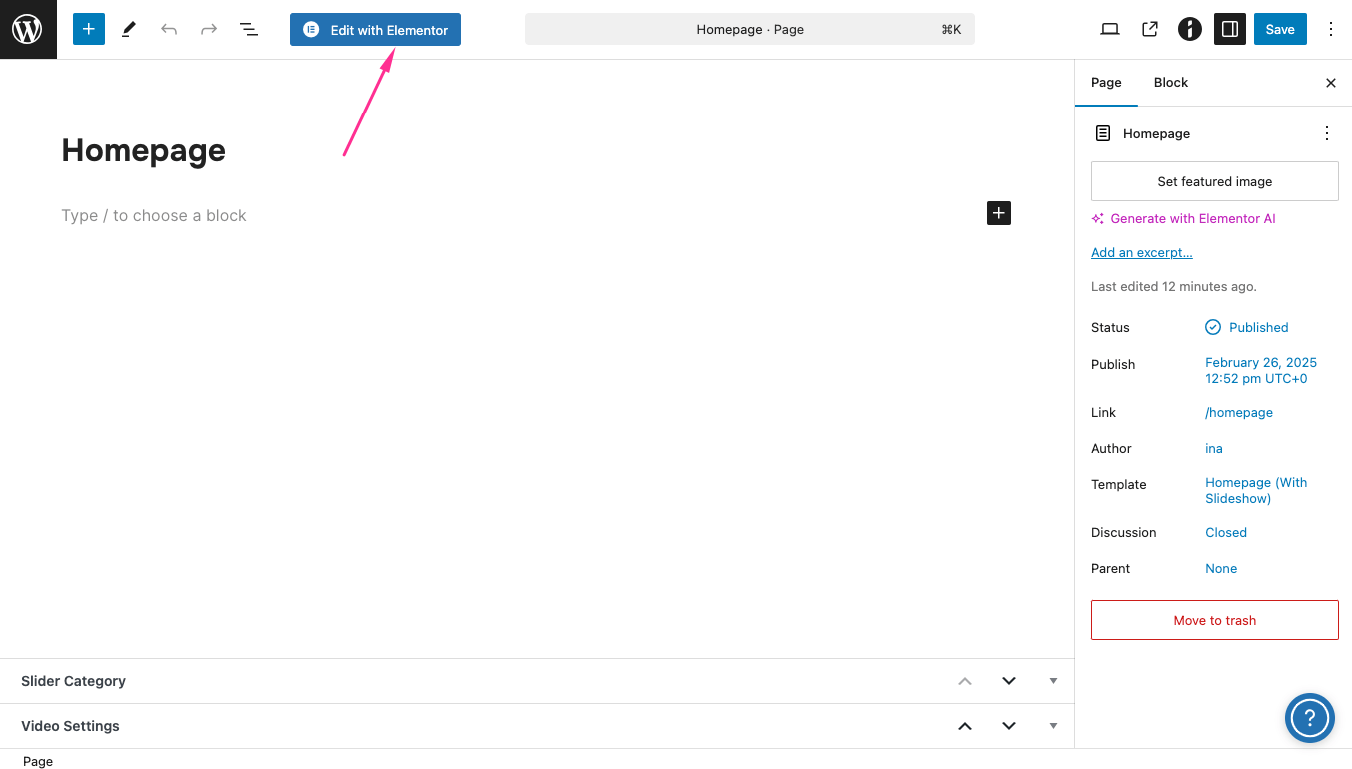Screen dimensions: 1352x769
Task: Expand the Slider Category panel triangle
Action: (x=1053, y=681)
